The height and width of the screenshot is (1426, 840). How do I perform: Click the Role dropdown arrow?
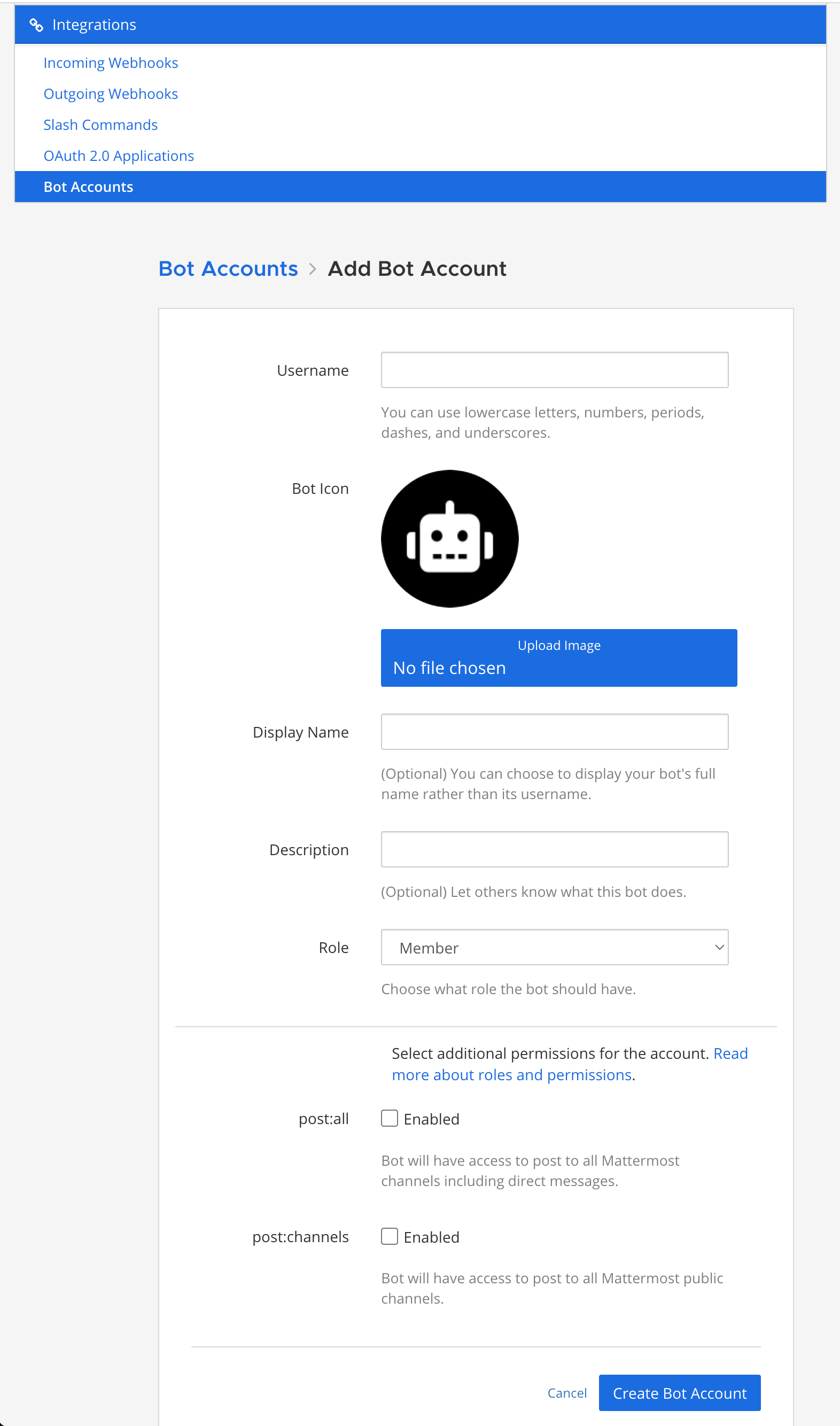coord(719,947)
